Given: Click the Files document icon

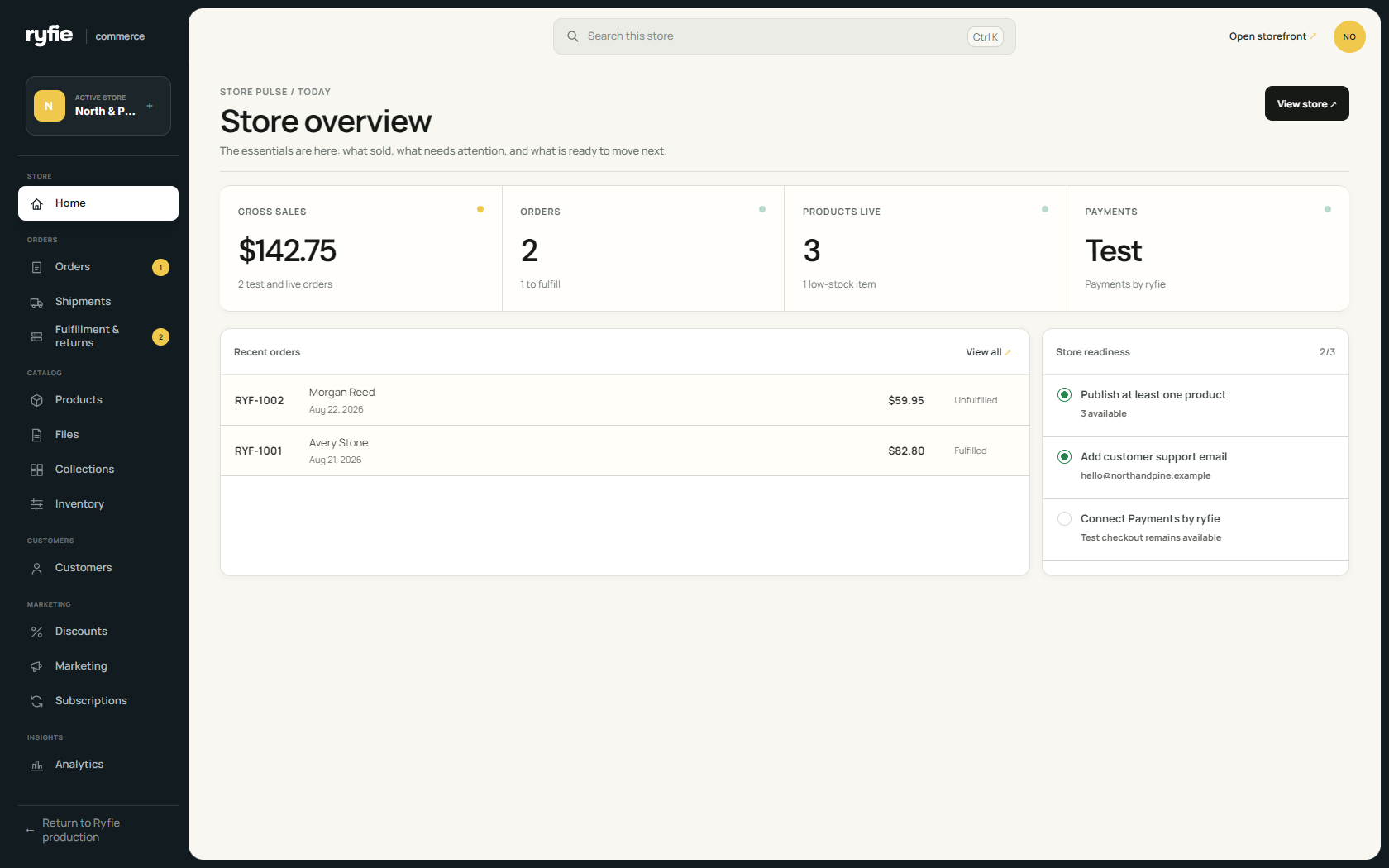Looking at the screenshot, I should (x=36, y=435).
